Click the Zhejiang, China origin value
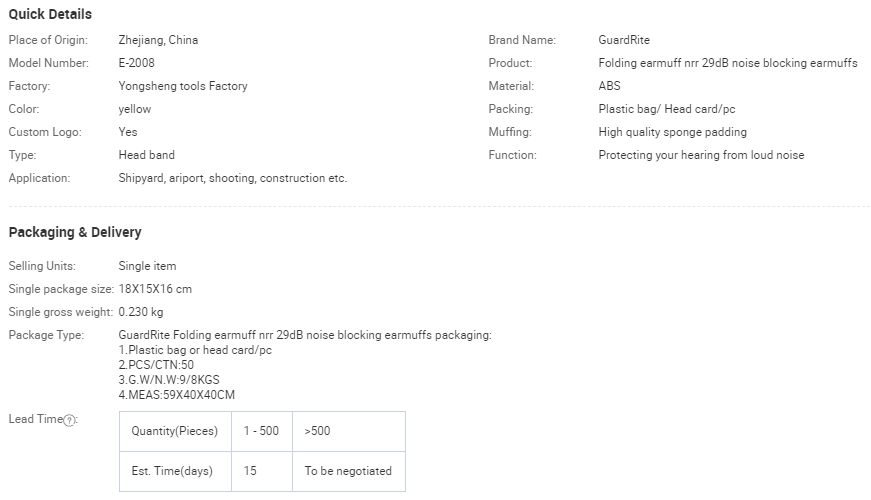Screen dimensions: 871x500 [x=158, y=40]
